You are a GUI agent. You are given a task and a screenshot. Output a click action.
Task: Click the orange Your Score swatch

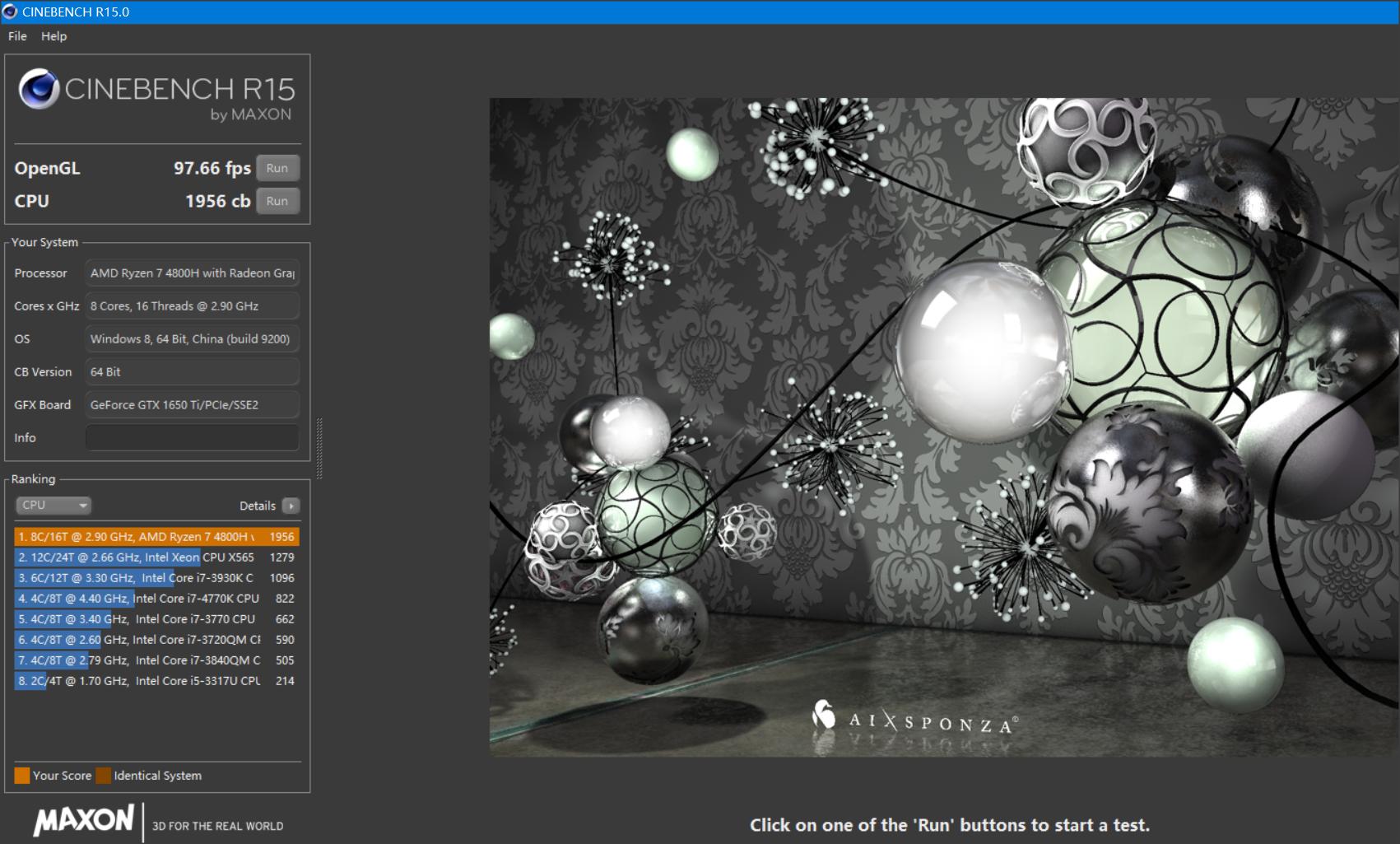coord(22,776)
